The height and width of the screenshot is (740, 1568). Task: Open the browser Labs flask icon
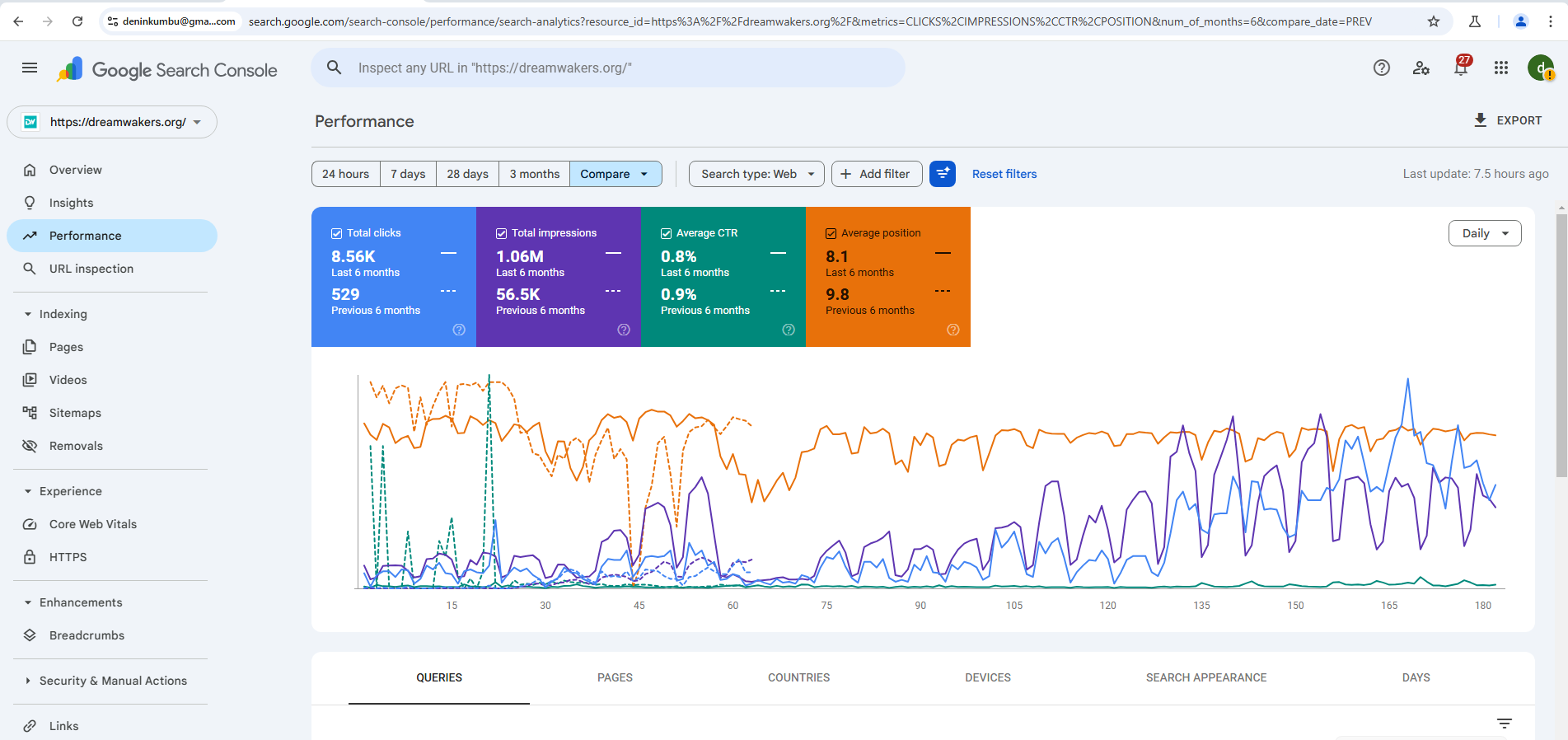(x=1475, y=21)
